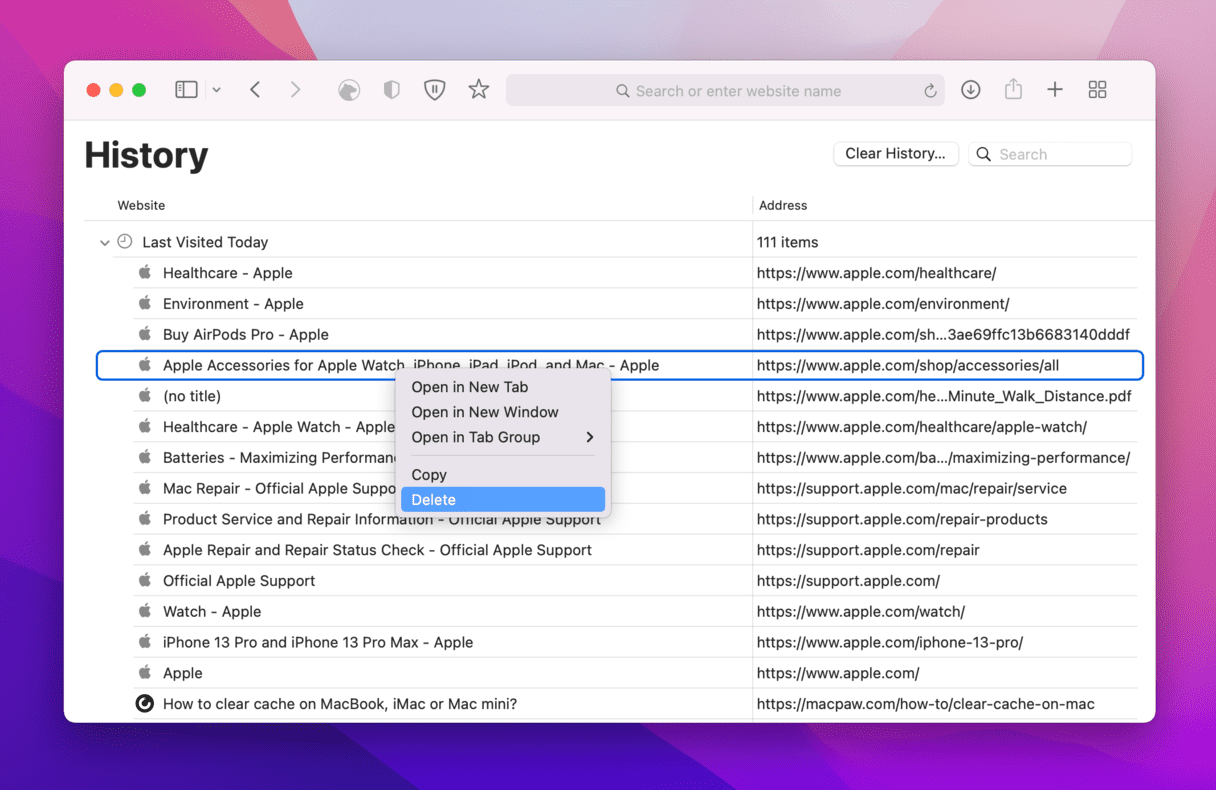Reload page using the refresh icon
The height and width of the screenshot is (790, 1216).
pos(930,91)
